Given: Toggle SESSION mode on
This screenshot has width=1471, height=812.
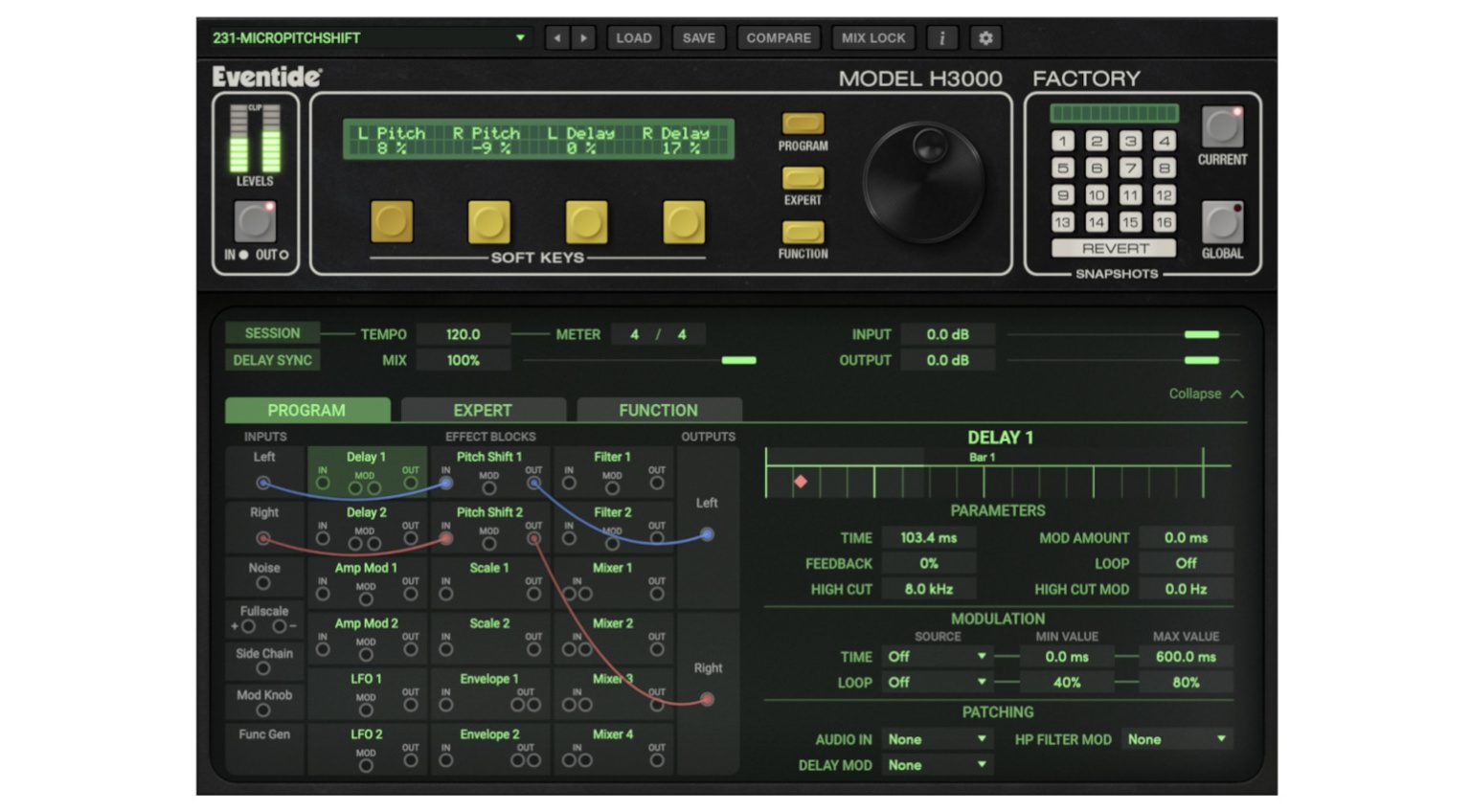Looking at the screenshot, I should point(272,333).
